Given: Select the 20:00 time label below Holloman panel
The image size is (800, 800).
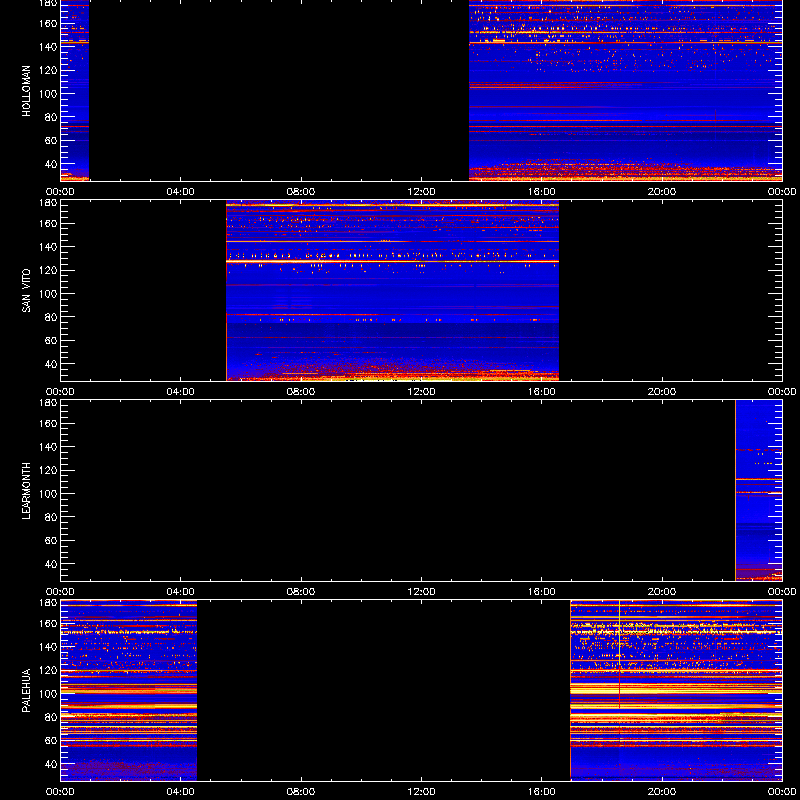Looking at the screenshot, I should pyautogui.click(x=662, y=192).
